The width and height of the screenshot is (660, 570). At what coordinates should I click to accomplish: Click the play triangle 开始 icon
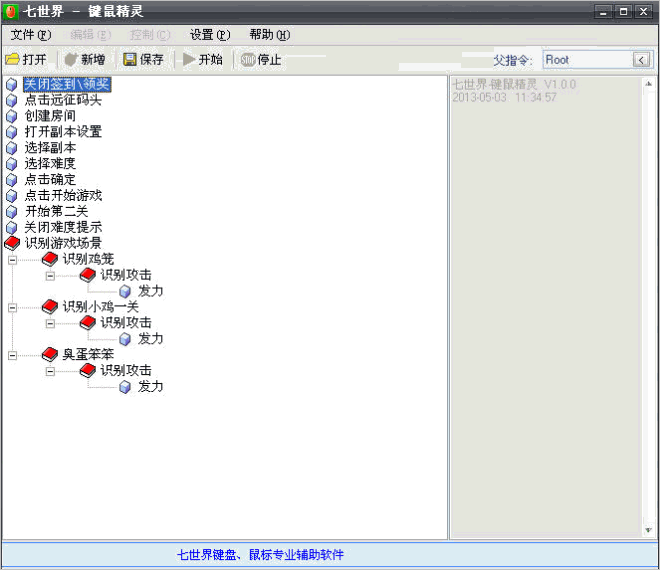click(x=189, y=59)
